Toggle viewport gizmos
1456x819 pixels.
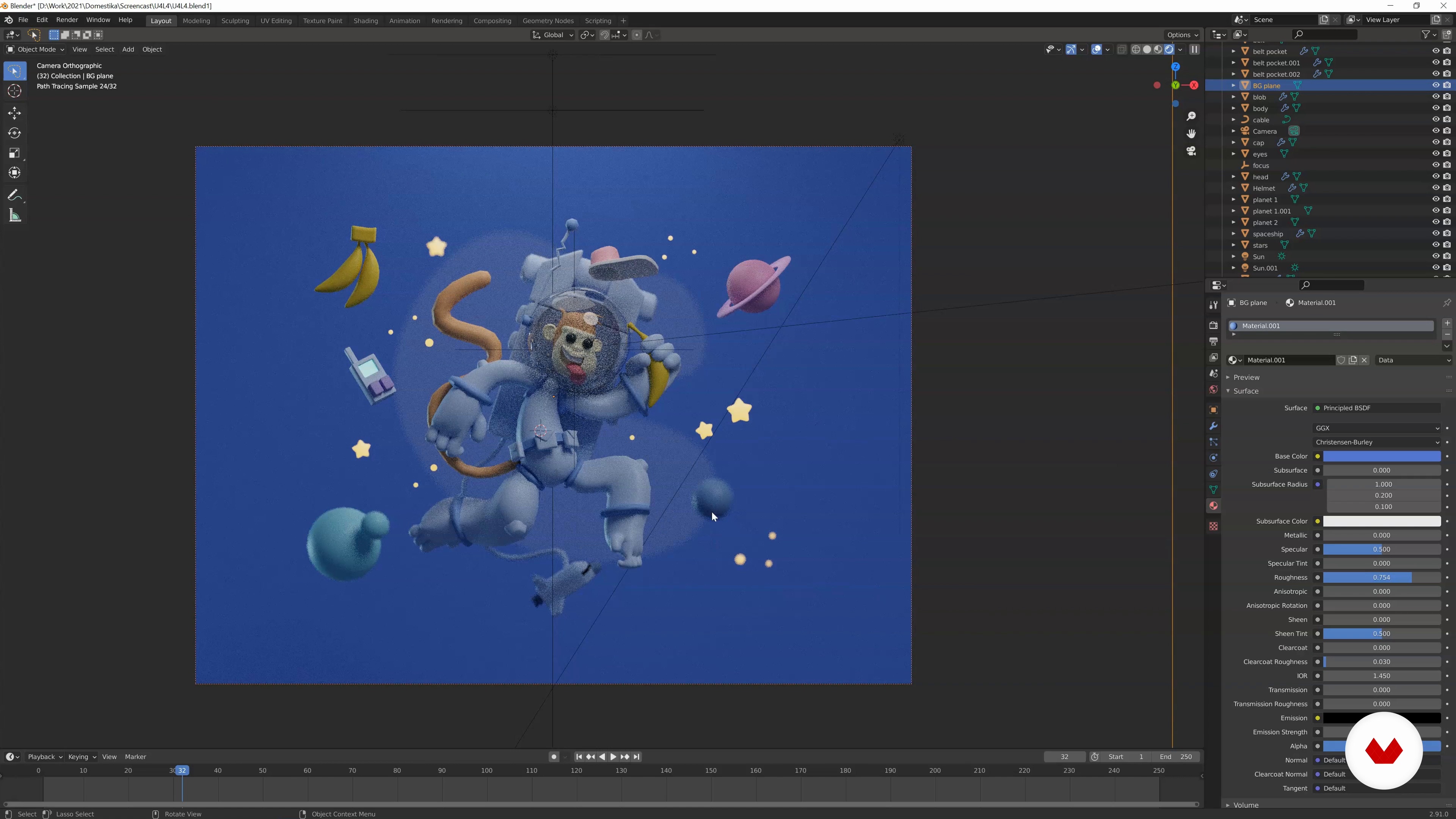coord(1071,50)
